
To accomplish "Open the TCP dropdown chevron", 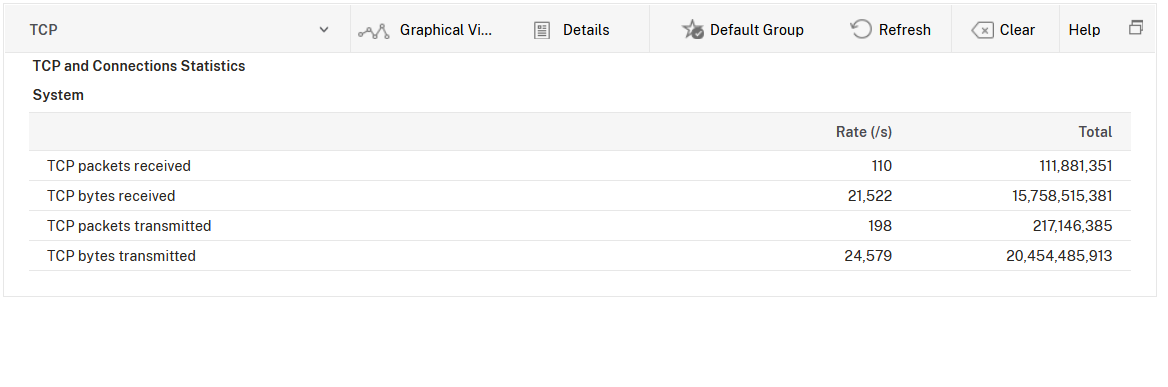I will [x=324, y=30].
